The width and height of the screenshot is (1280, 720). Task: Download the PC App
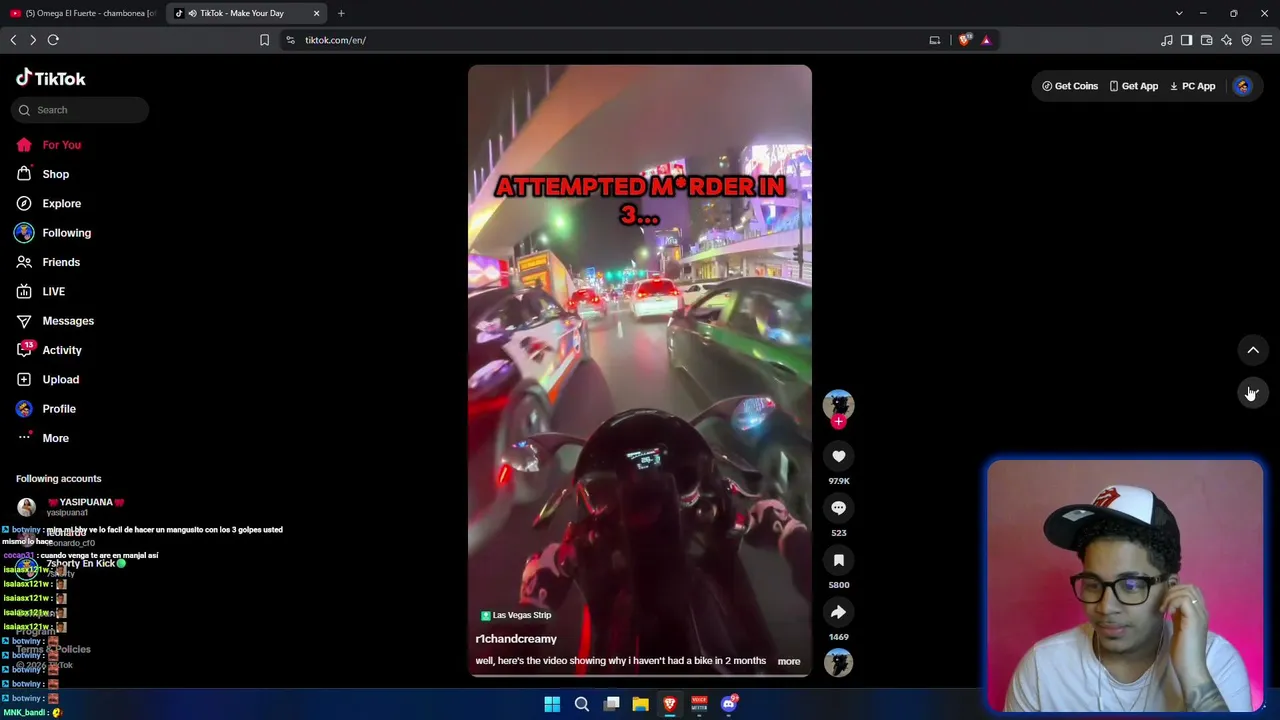point(1192,86)
